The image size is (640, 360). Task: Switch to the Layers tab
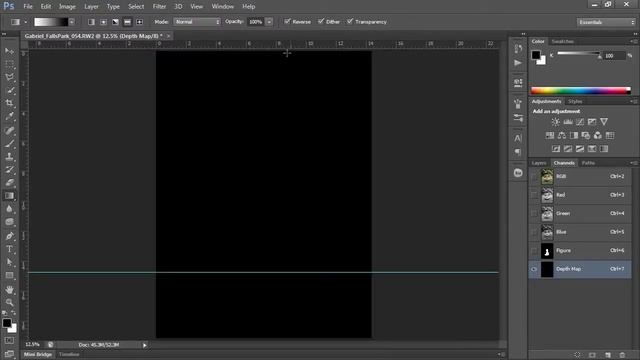[539, 163]
